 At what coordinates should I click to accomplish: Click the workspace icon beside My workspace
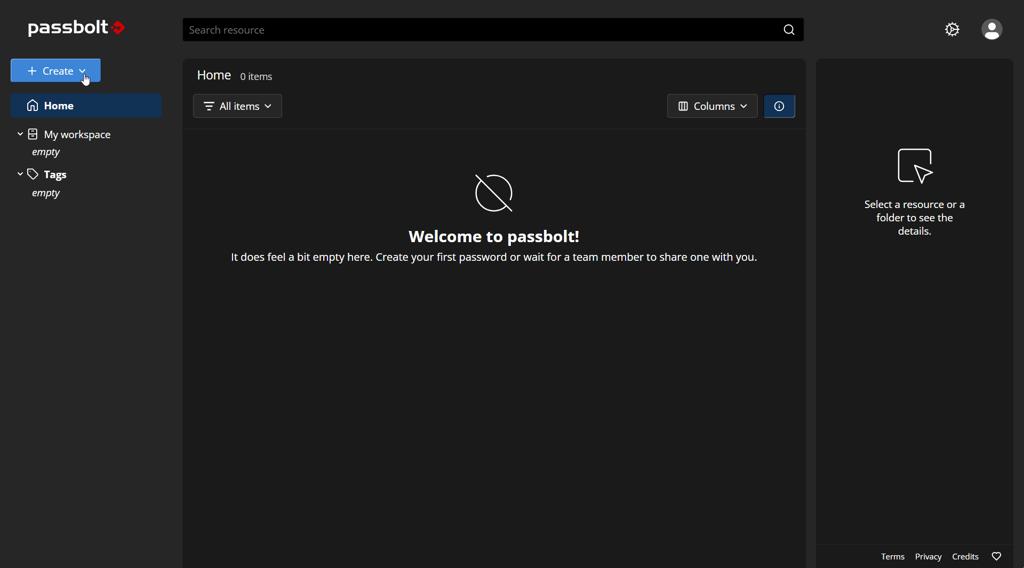[33, 134]
